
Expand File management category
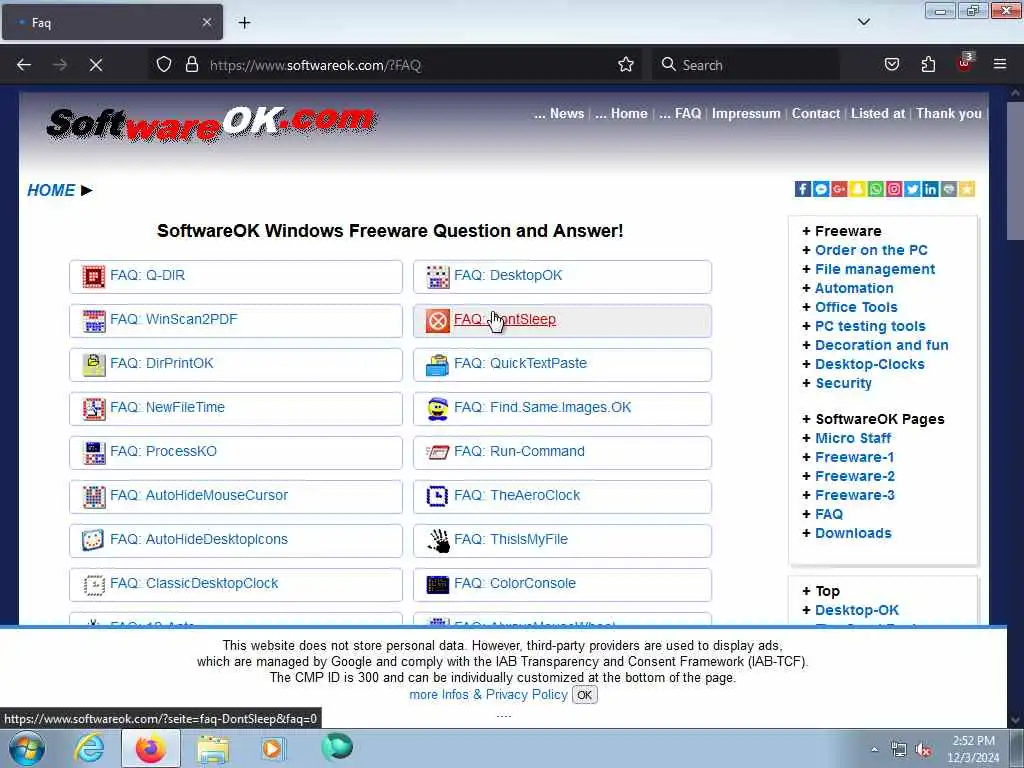[874, 269]
